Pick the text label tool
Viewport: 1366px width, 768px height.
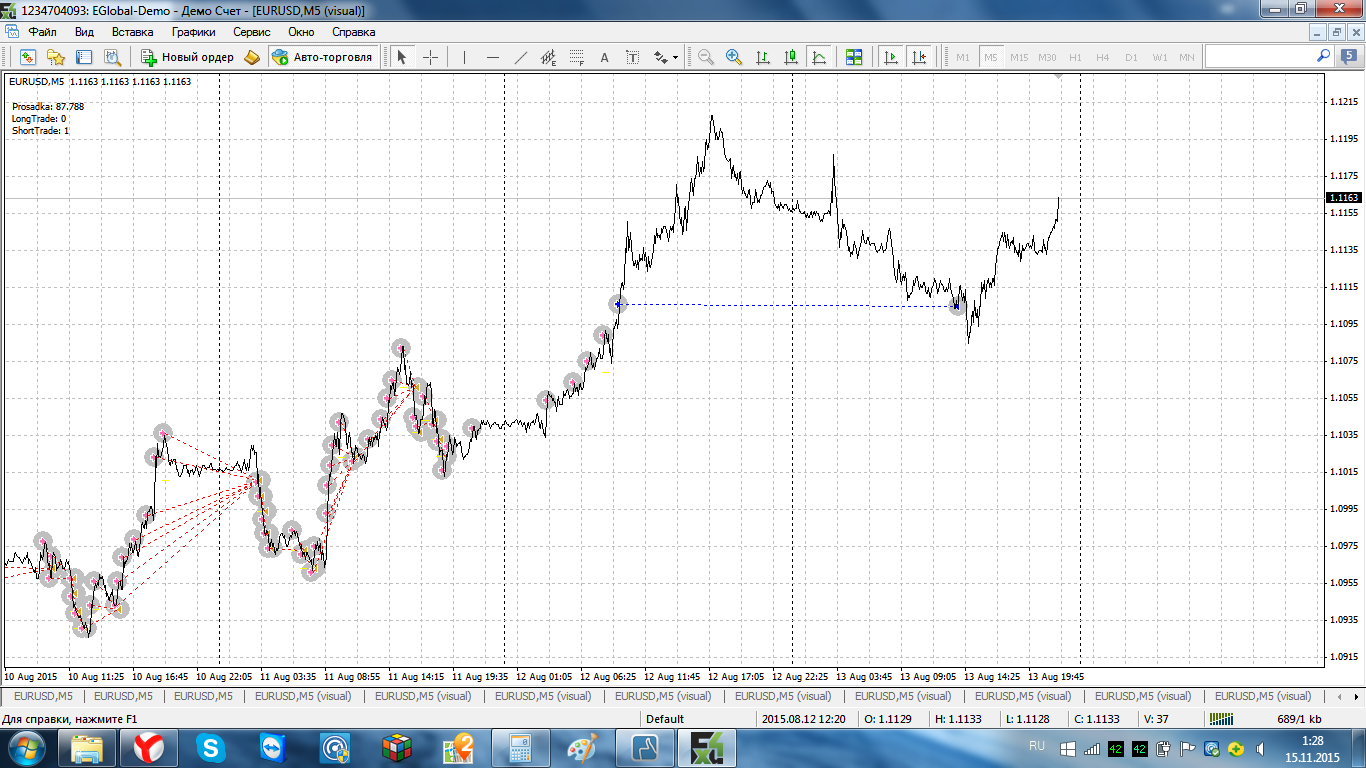pyautogui.click(x=604, y=57)
